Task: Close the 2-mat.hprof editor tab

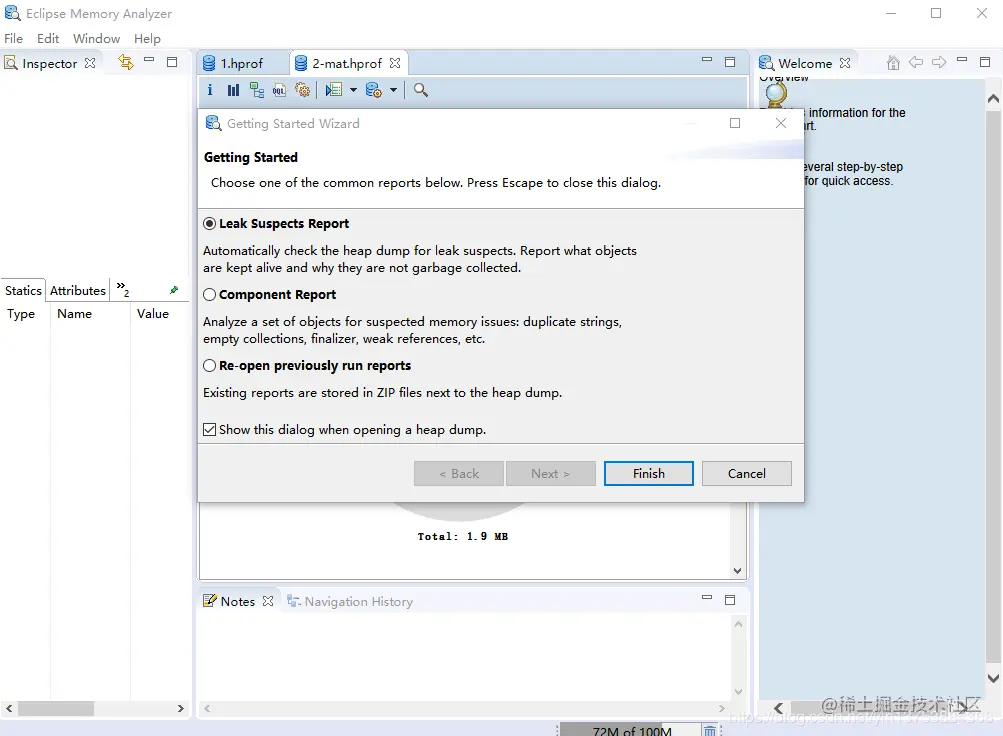Action: [395, 63]
